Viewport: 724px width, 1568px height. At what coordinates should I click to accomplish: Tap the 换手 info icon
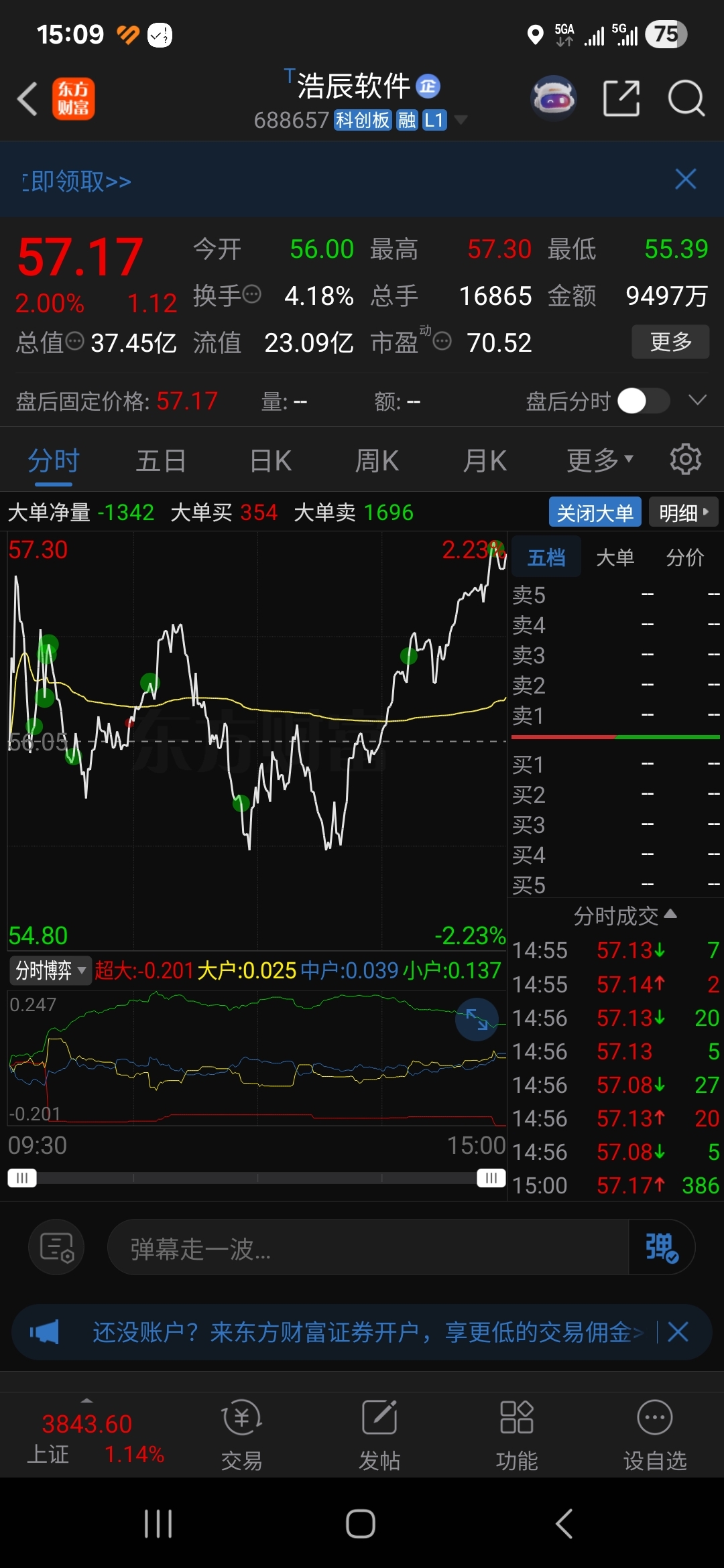click(x=251, y=294)
